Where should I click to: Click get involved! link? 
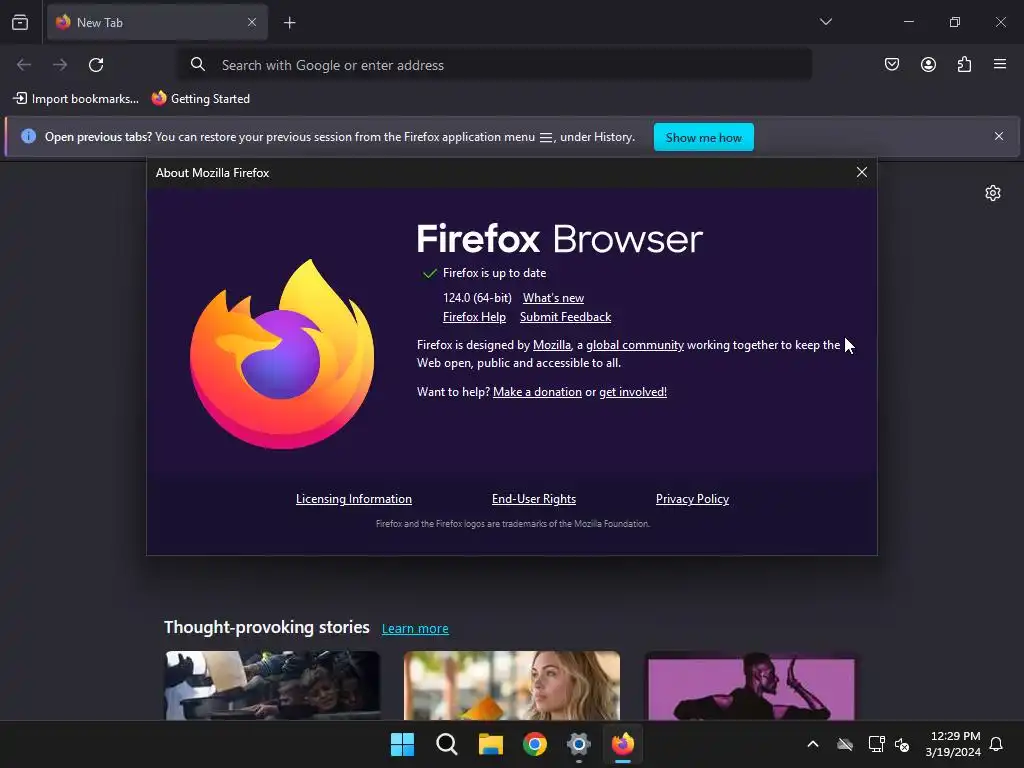[633, 392]
